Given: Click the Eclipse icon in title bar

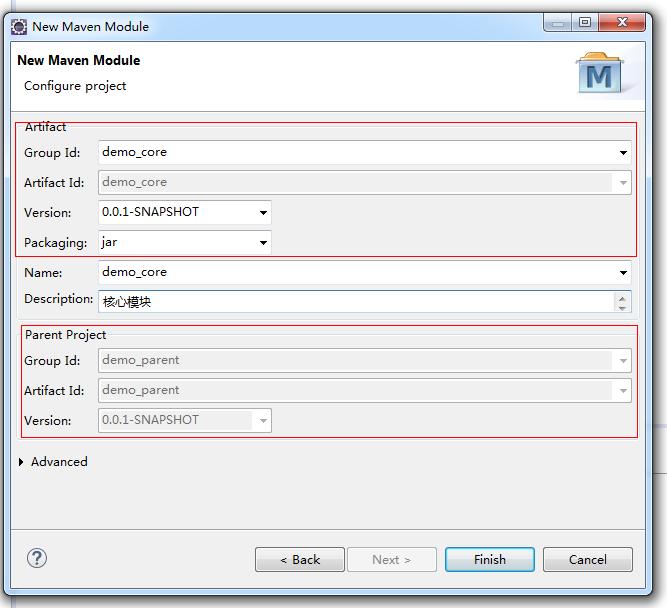Looking at the screenshot, I should pyautogui.click(x=19, y=27).
